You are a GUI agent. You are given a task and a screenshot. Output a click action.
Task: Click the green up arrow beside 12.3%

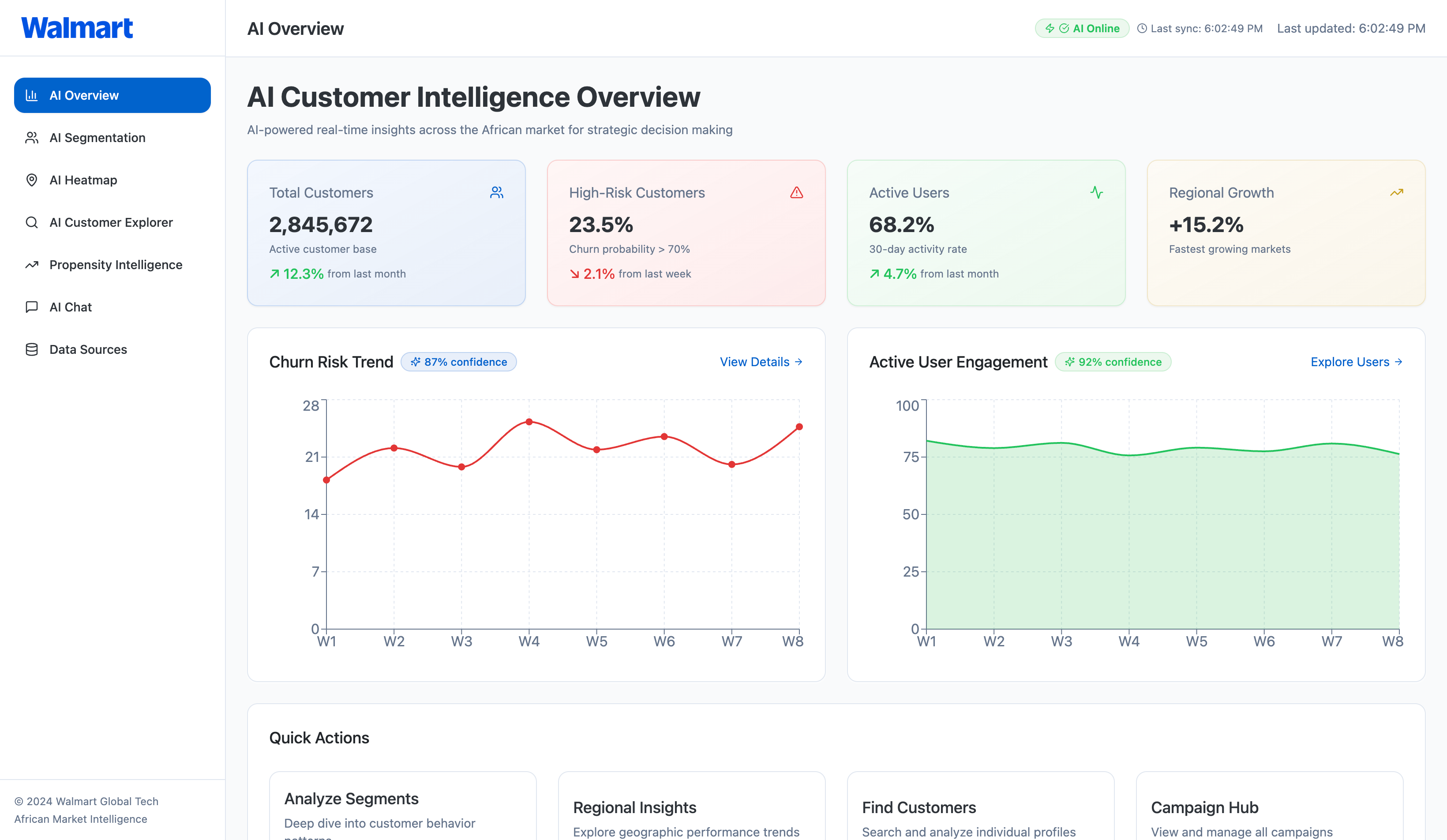[274, 274]
